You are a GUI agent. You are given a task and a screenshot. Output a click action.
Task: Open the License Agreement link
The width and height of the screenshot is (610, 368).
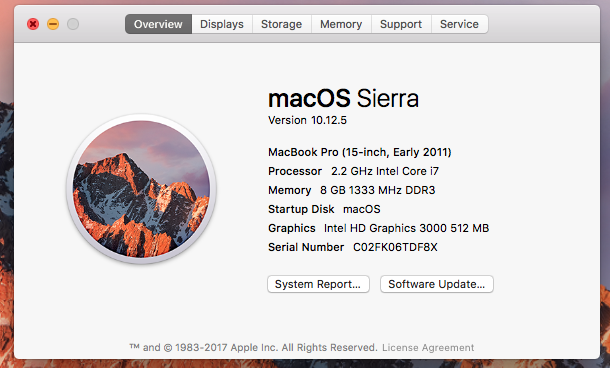tap(428, 347)
